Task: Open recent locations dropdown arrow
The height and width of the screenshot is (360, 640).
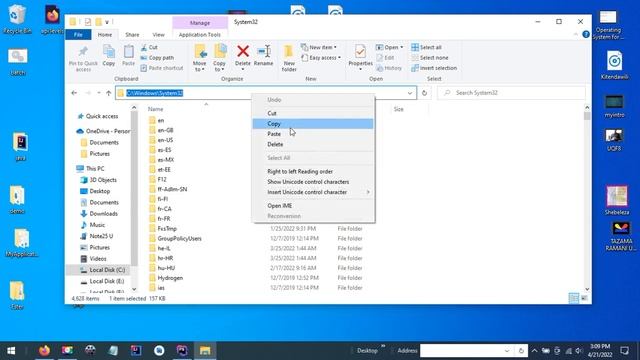Action: 98,93
